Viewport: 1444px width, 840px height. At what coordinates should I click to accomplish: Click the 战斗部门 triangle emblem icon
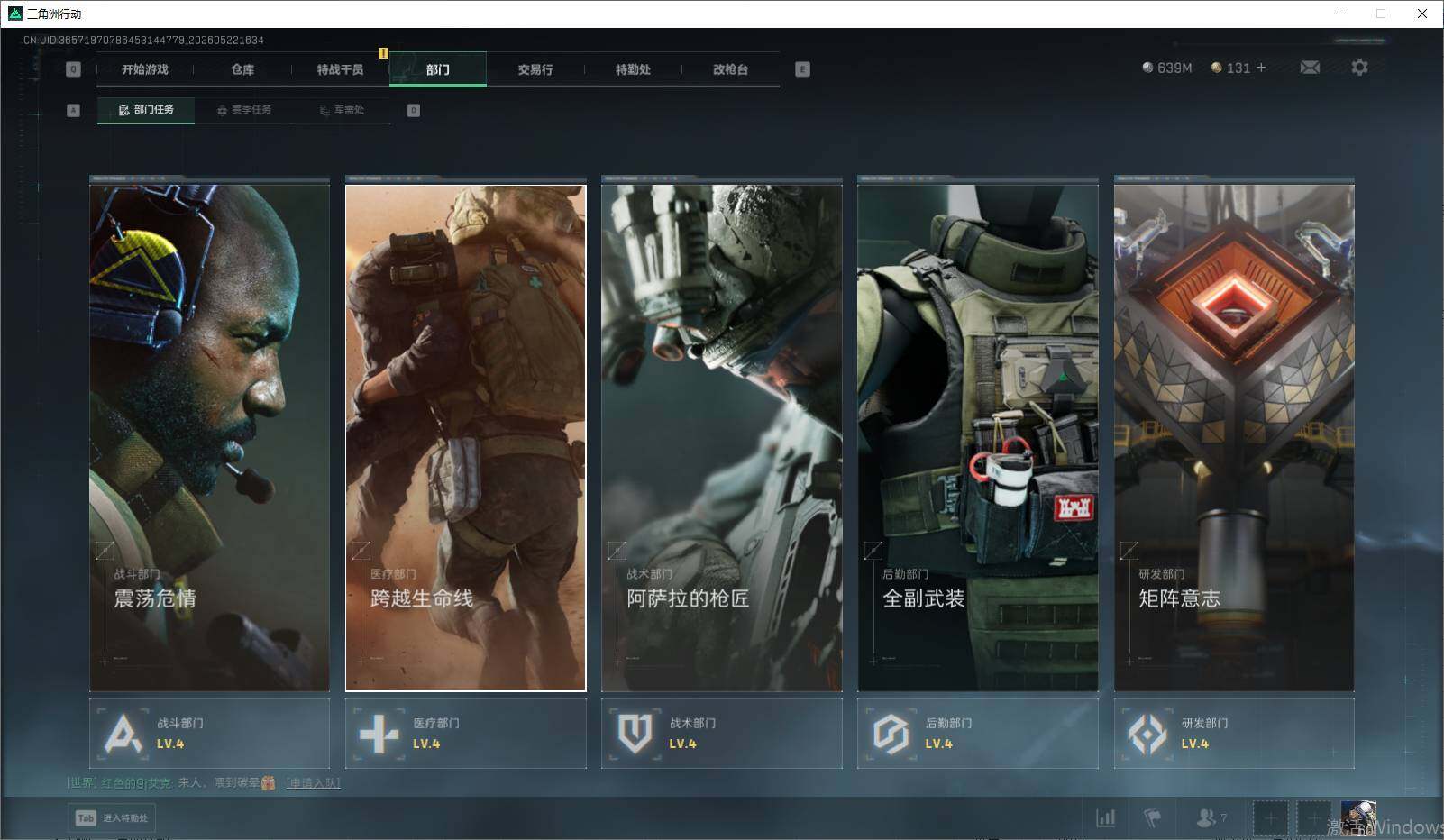click(123, 734)
